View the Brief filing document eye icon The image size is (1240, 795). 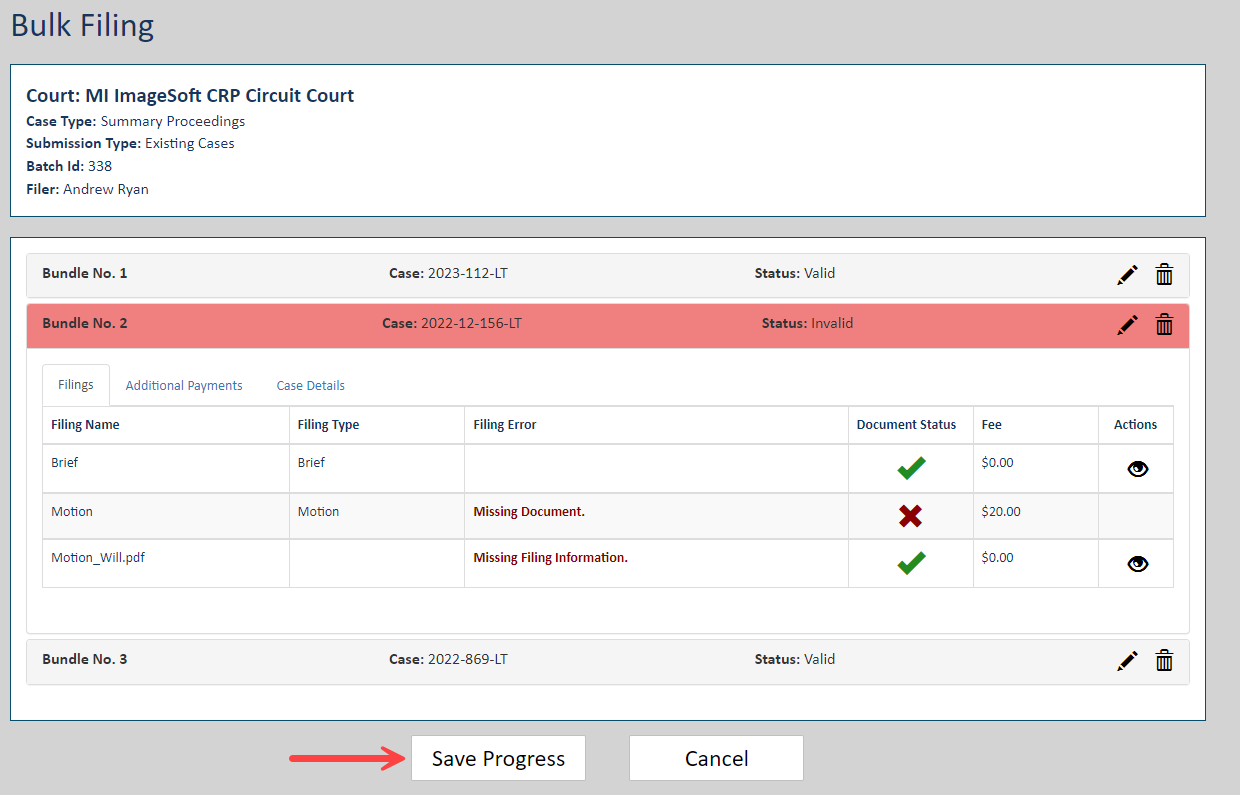click(1137, 469)
